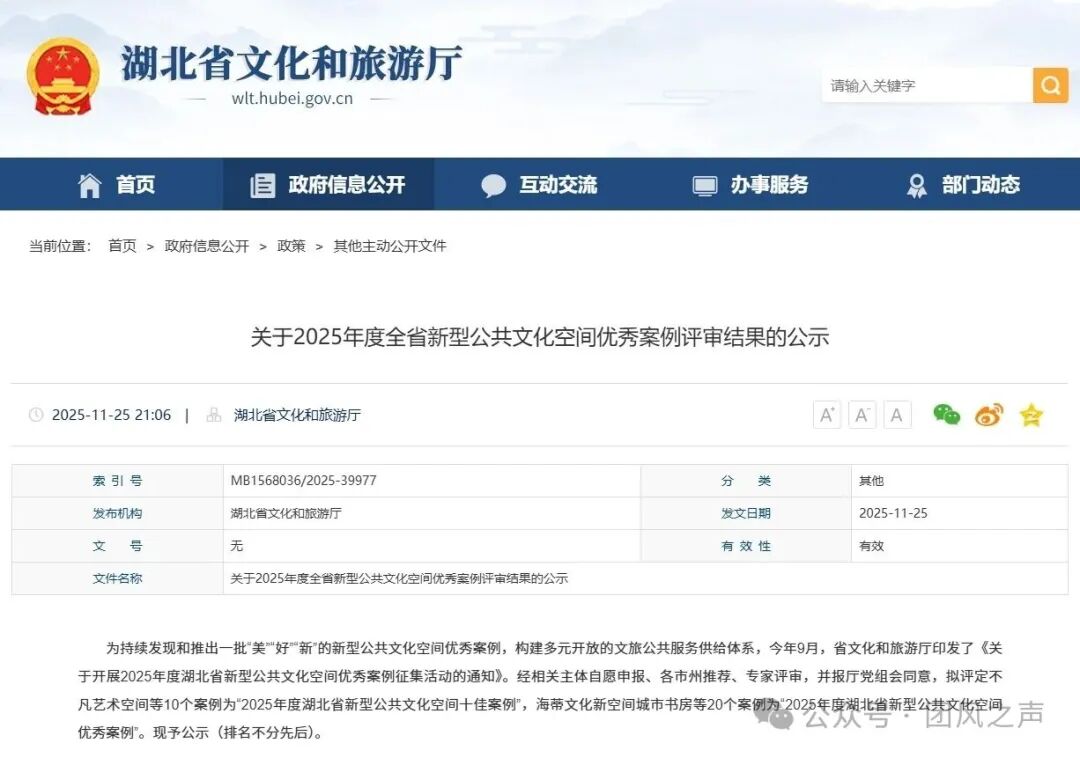Increase font size with A+ button
The image size is (1080, 758).
pyautogui.click(x=827, y=415)
